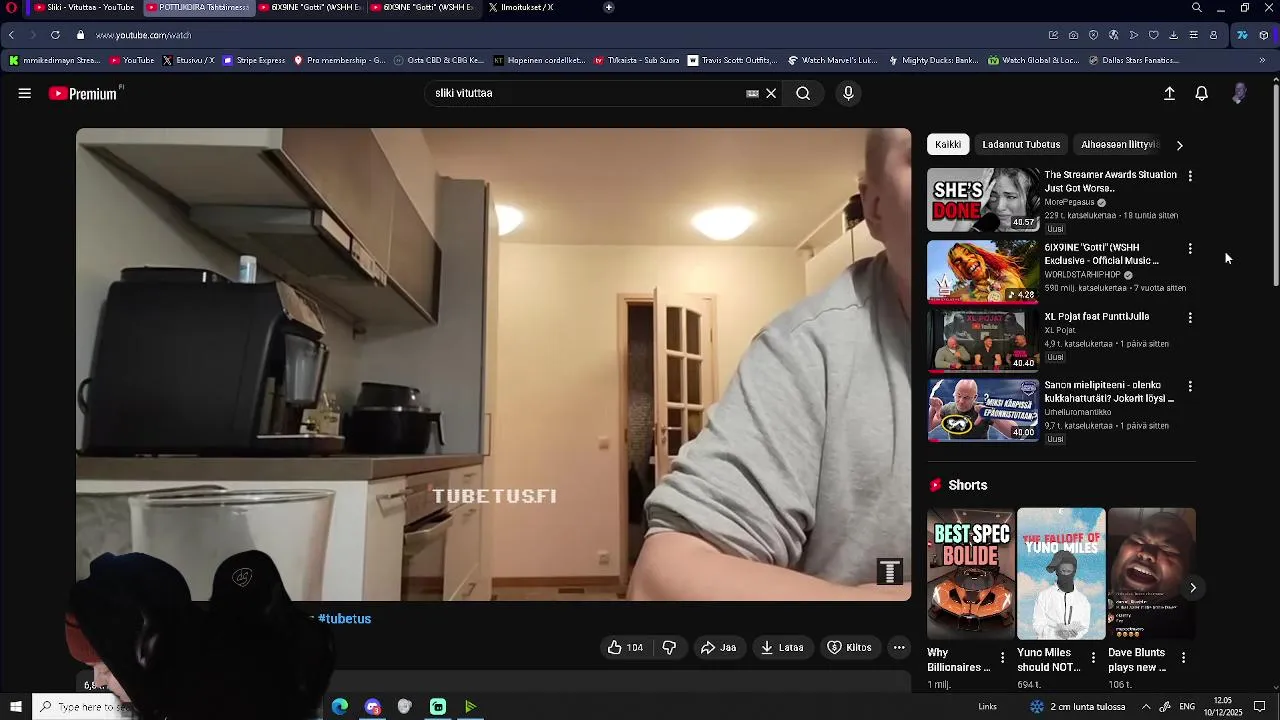Toggle the player's bottom-right corner overlay button
The height and width of the screenshot is (720, 1280).
pyautogui.click(x=889, y=572)
